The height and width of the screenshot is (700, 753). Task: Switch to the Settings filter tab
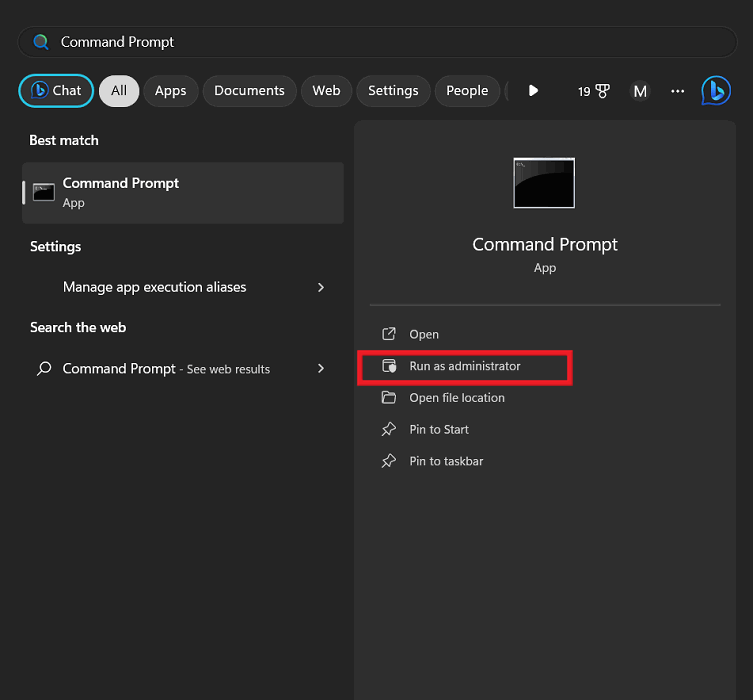pyautogui.click(x=393, y=91)
